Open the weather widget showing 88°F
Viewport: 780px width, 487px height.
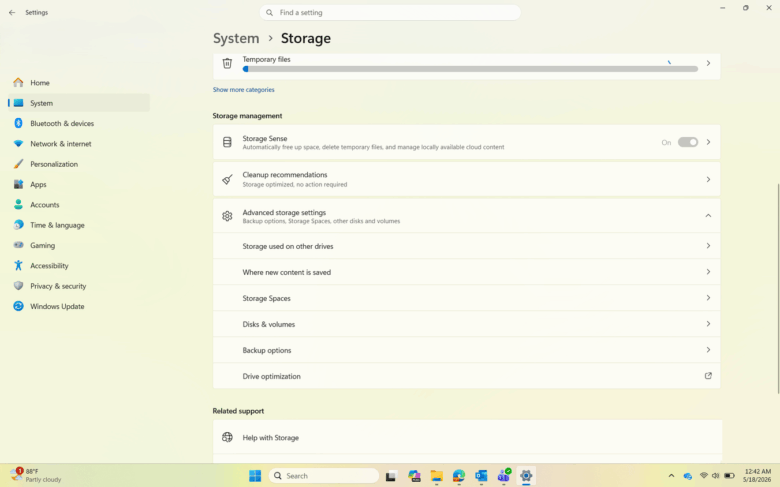(x=36, y=476)
